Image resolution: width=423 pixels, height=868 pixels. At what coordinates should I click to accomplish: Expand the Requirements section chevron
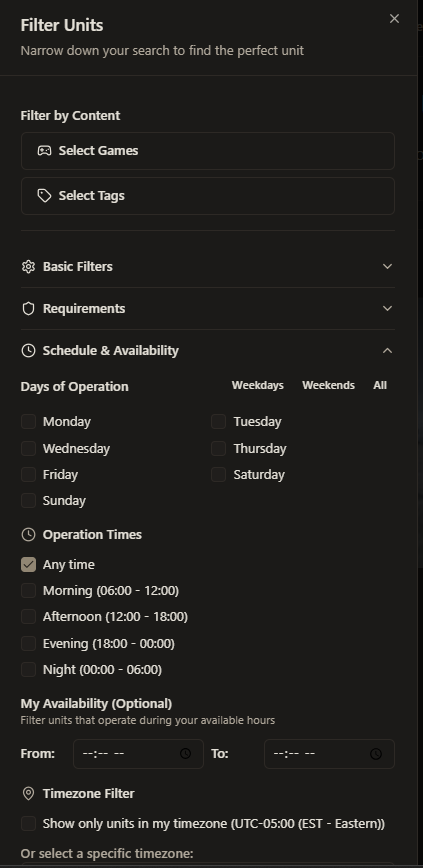(x=388, y=309)
